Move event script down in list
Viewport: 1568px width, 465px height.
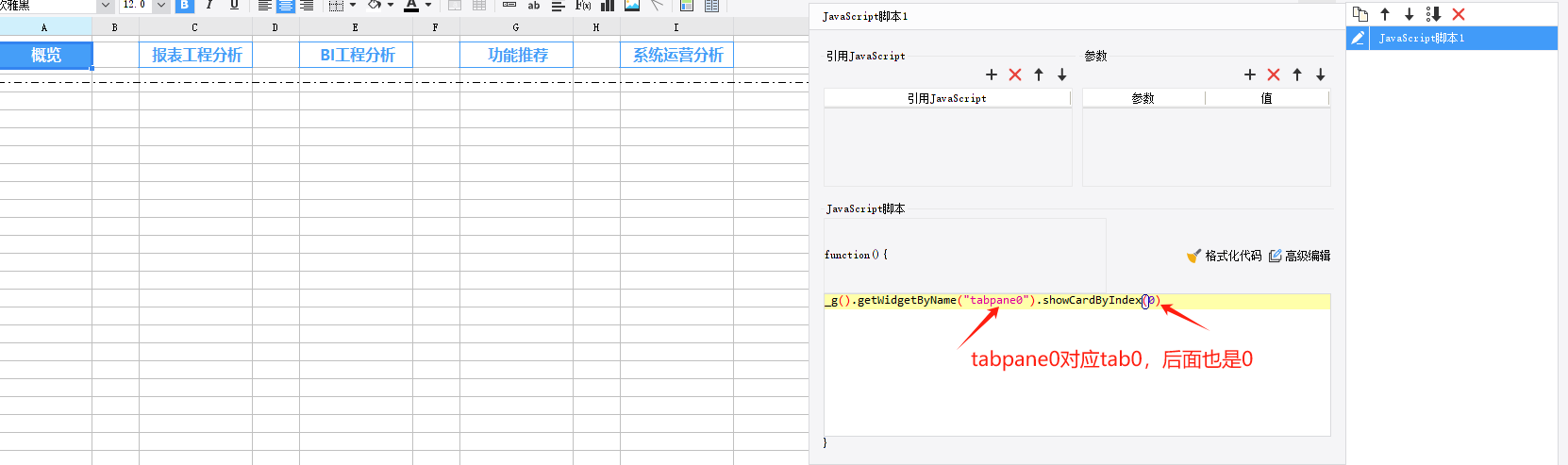(x=1410, y=14)
